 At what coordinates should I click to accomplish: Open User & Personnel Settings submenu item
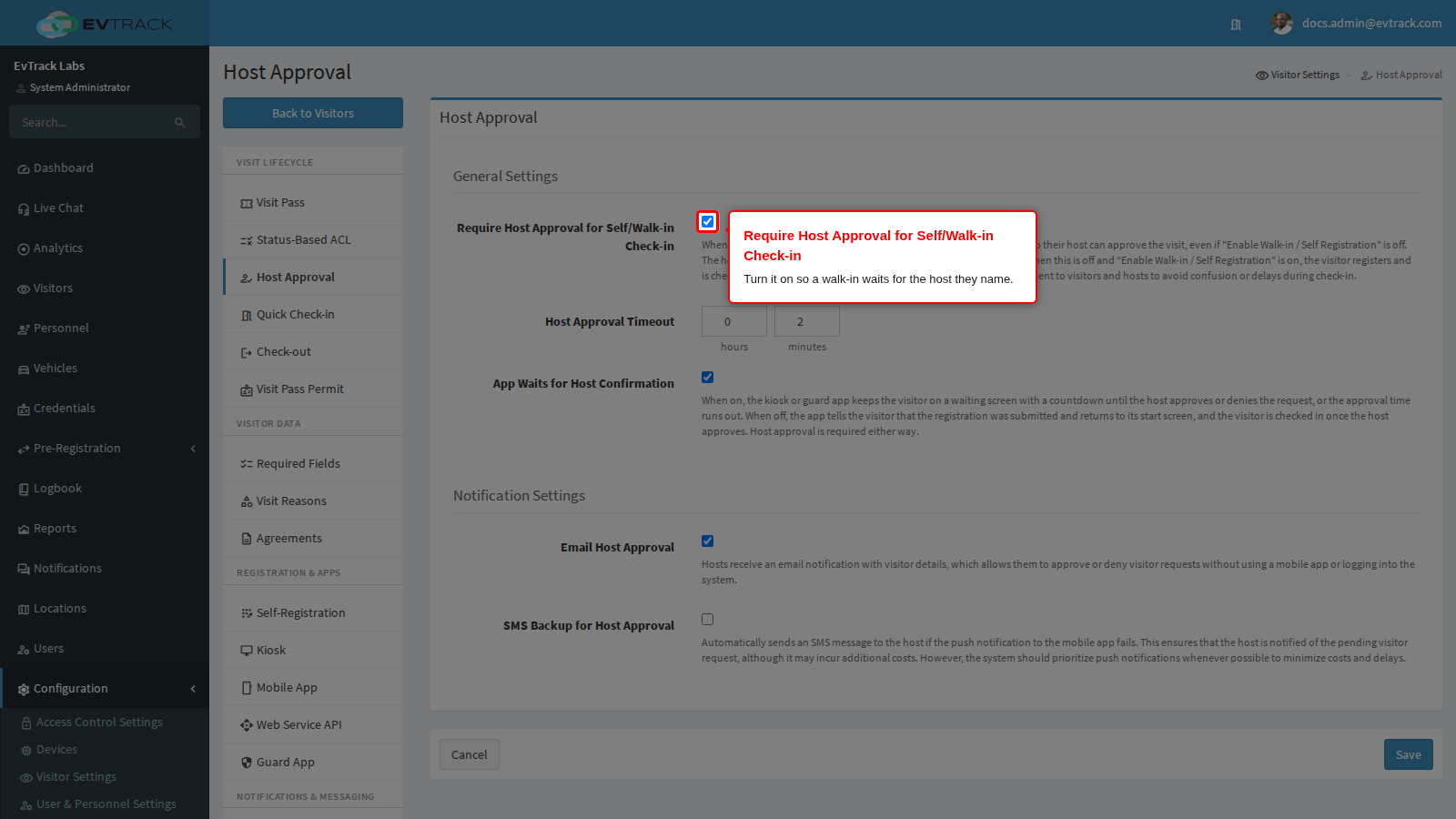(x=105, y=804)
